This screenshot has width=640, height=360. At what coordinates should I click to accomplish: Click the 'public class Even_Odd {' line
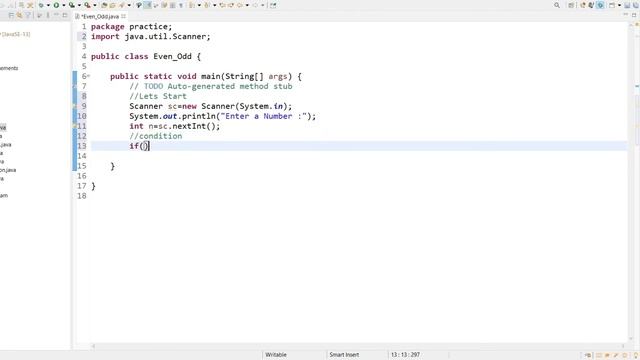[146, 56]
